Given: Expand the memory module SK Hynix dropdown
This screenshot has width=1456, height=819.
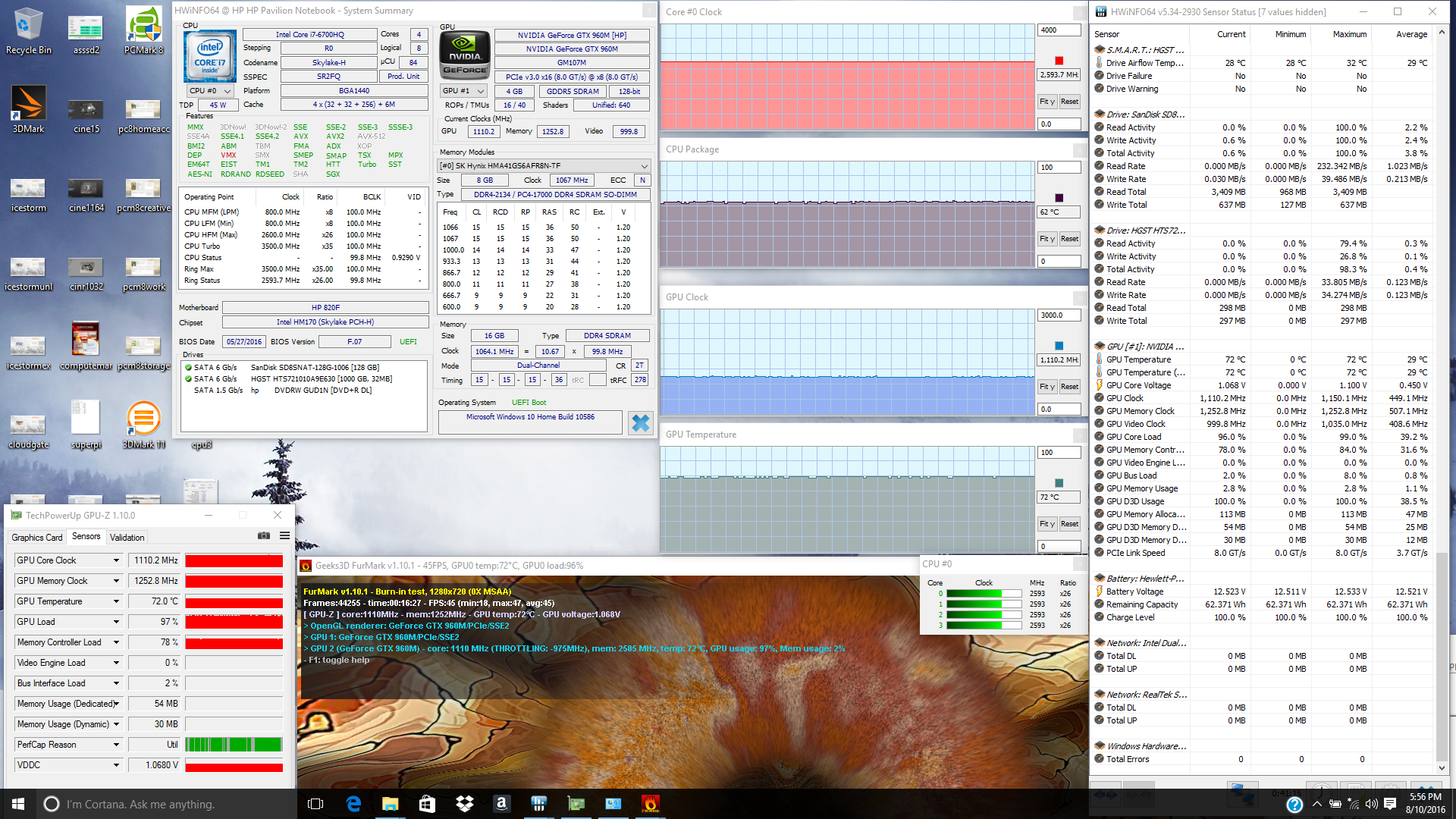Looking at the screenshot, I should [x=544, y=165].
